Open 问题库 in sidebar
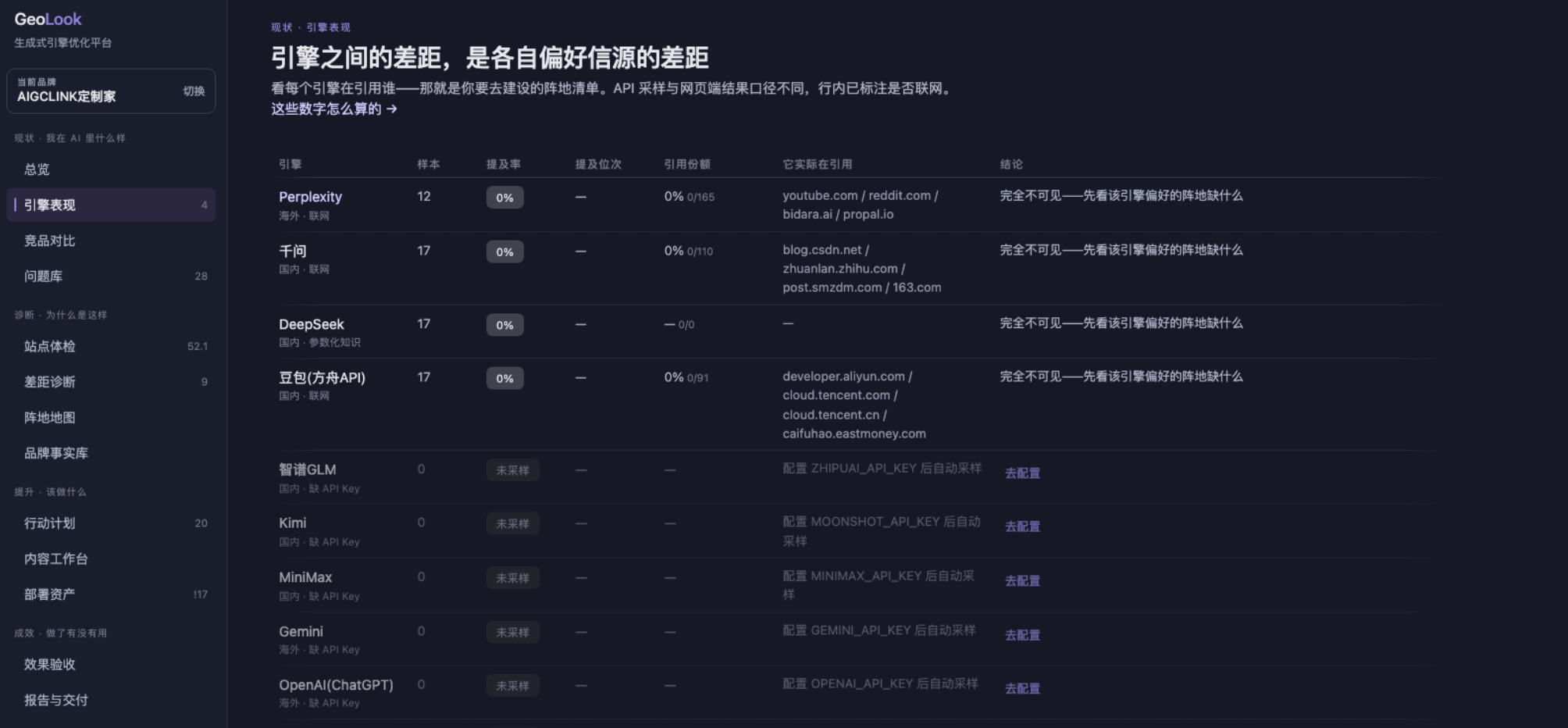Viewport: 1568px width, 728px height. (111, 276)
